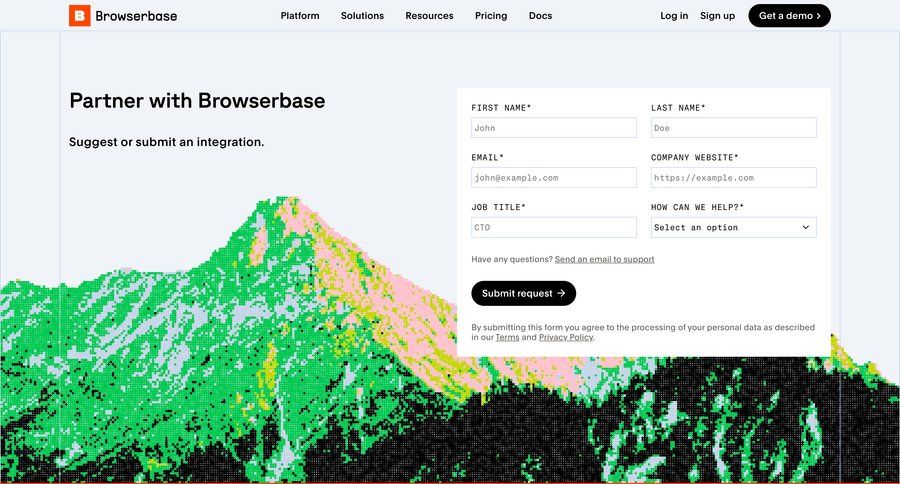Focus the Email input field

(x=554, y=177)
